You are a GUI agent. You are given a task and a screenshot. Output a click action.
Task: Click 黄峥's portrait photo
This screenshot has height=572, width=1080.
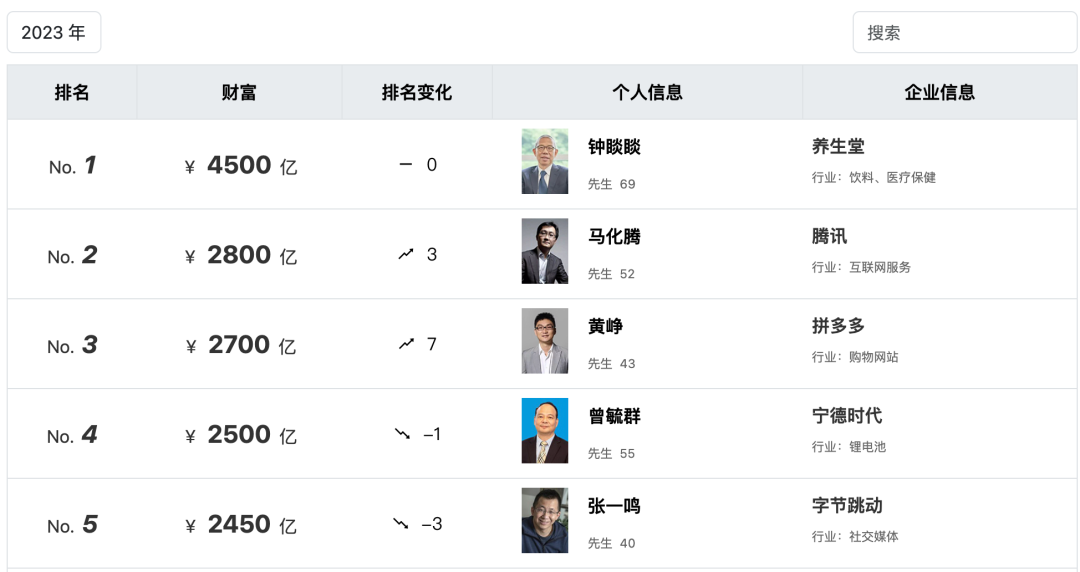click(545, 341)
